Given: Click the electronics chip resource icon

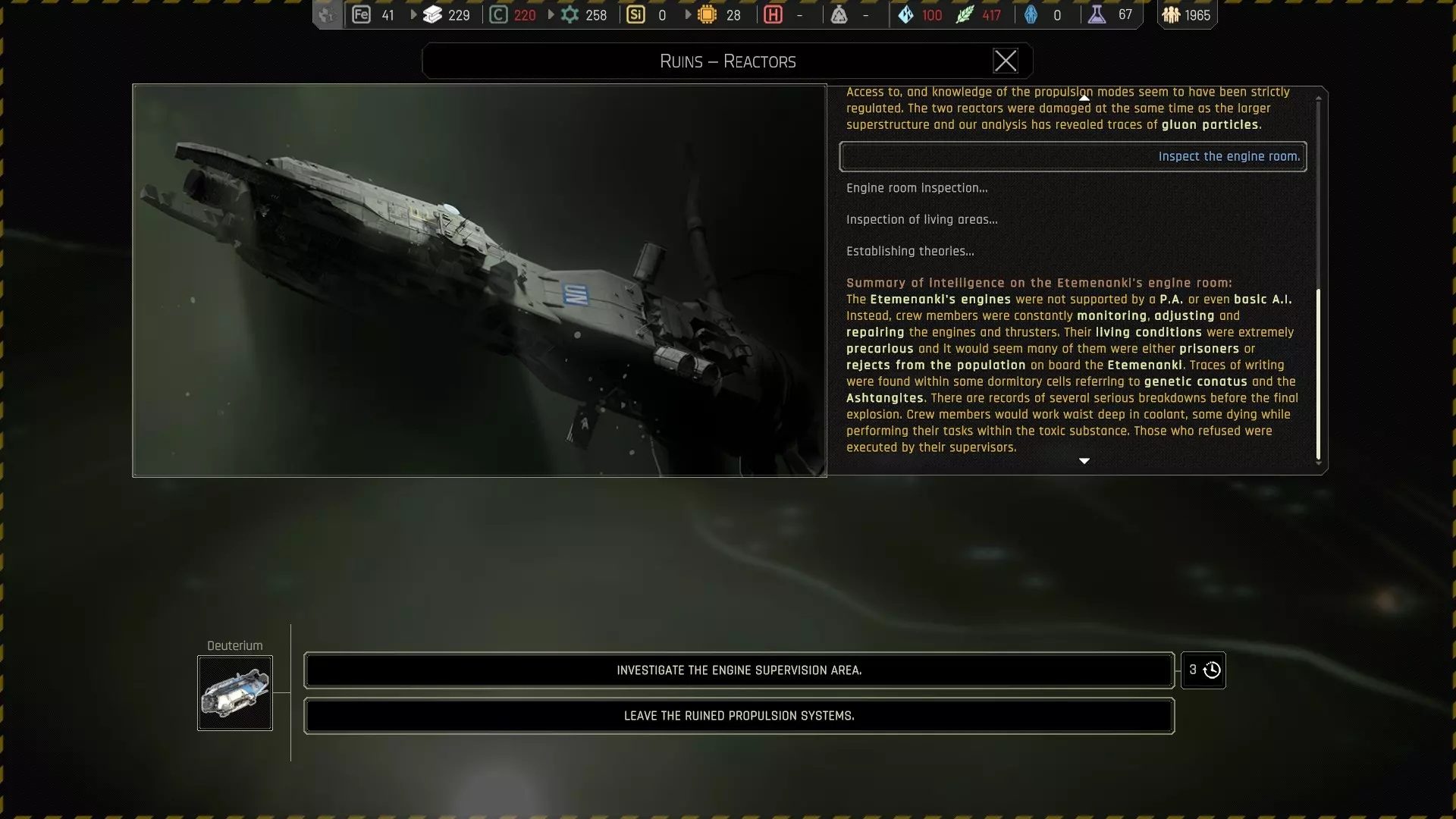Looking at the screenshot, I should click(x=707, y=14).
